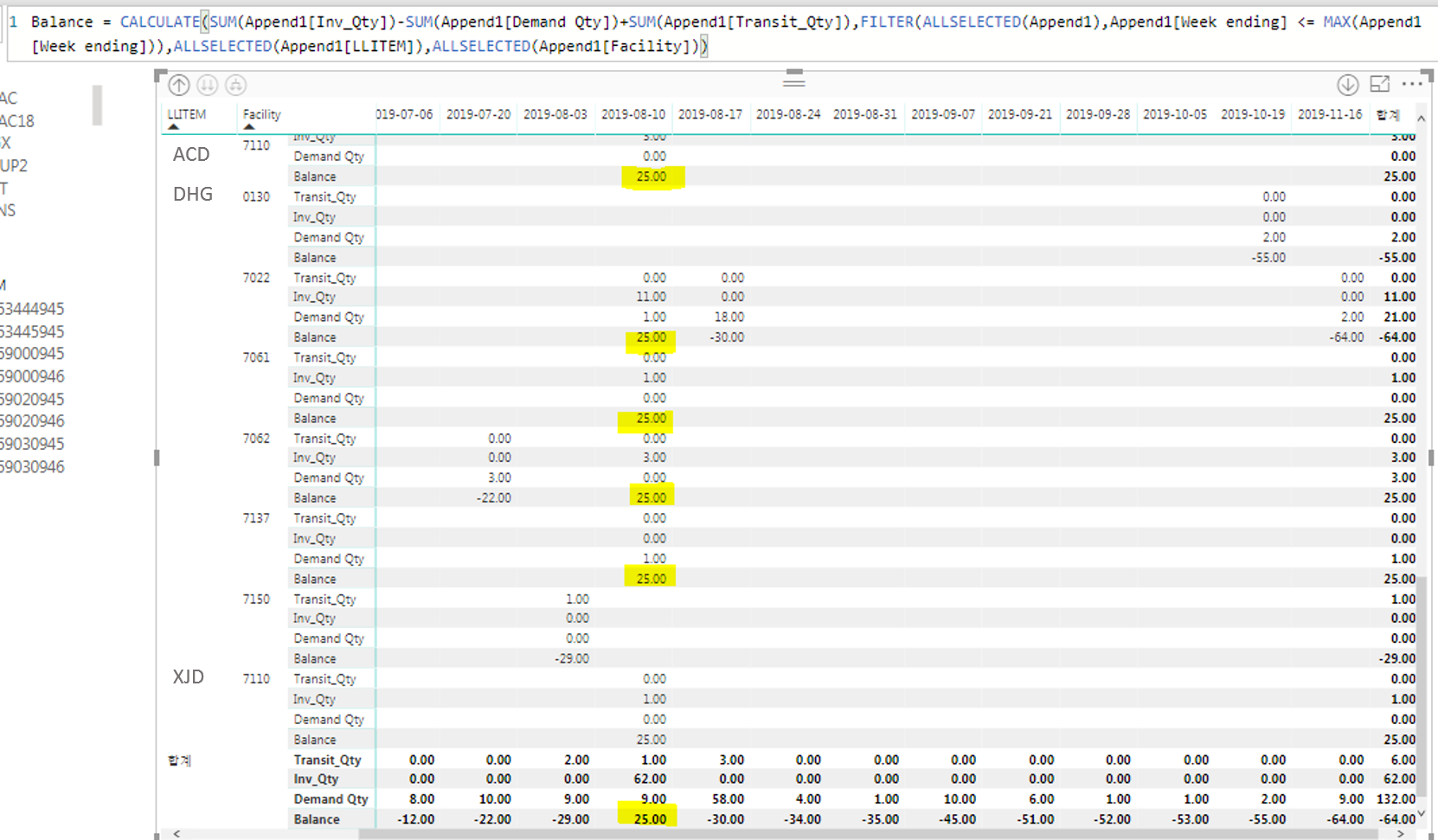Screen dimensions: 1438x840
Task: Select slicer item 59000945
Action: point(32,354)
